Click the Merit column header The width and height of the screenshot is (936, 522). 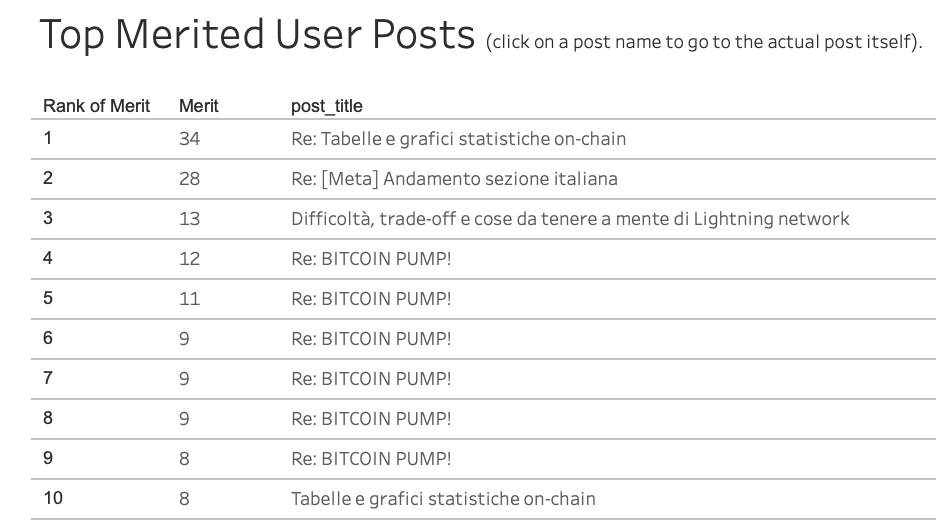click(x=199, y=106)
